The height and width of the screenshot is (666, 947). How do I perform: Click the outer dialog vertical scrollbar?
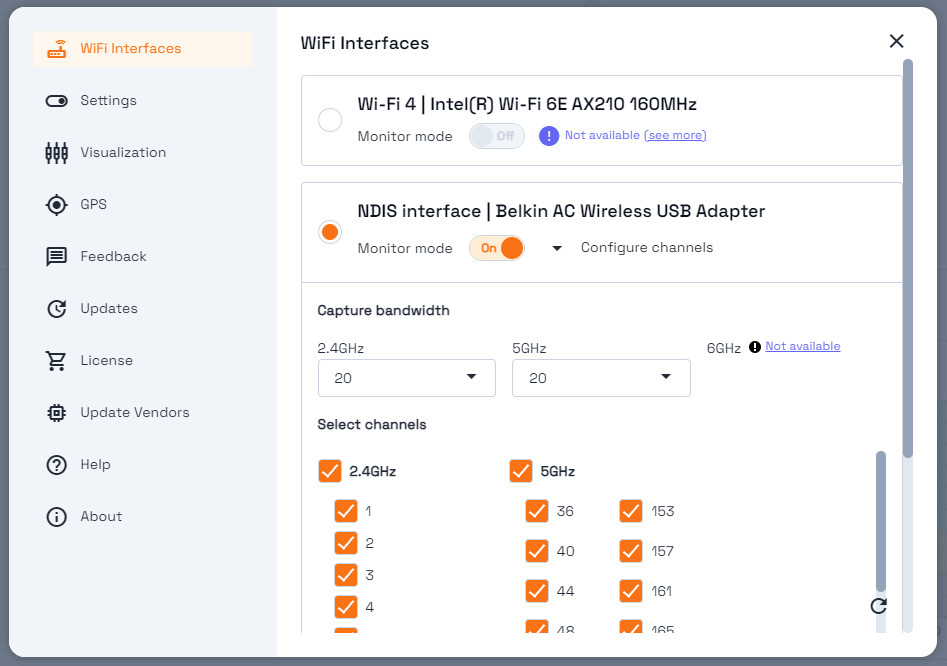pyautogui.click(x=908, y=258)
